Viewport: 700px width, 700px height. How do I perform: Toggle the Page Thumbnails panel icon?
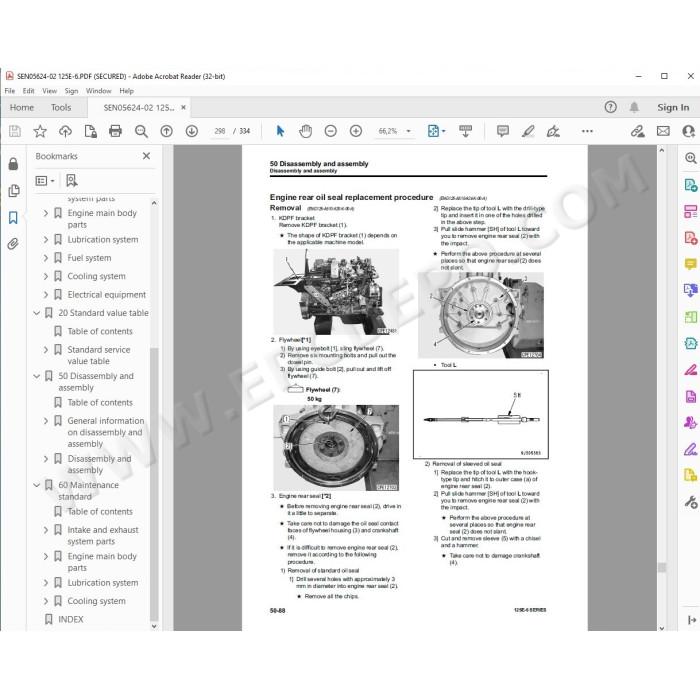(x=13, y=191)
